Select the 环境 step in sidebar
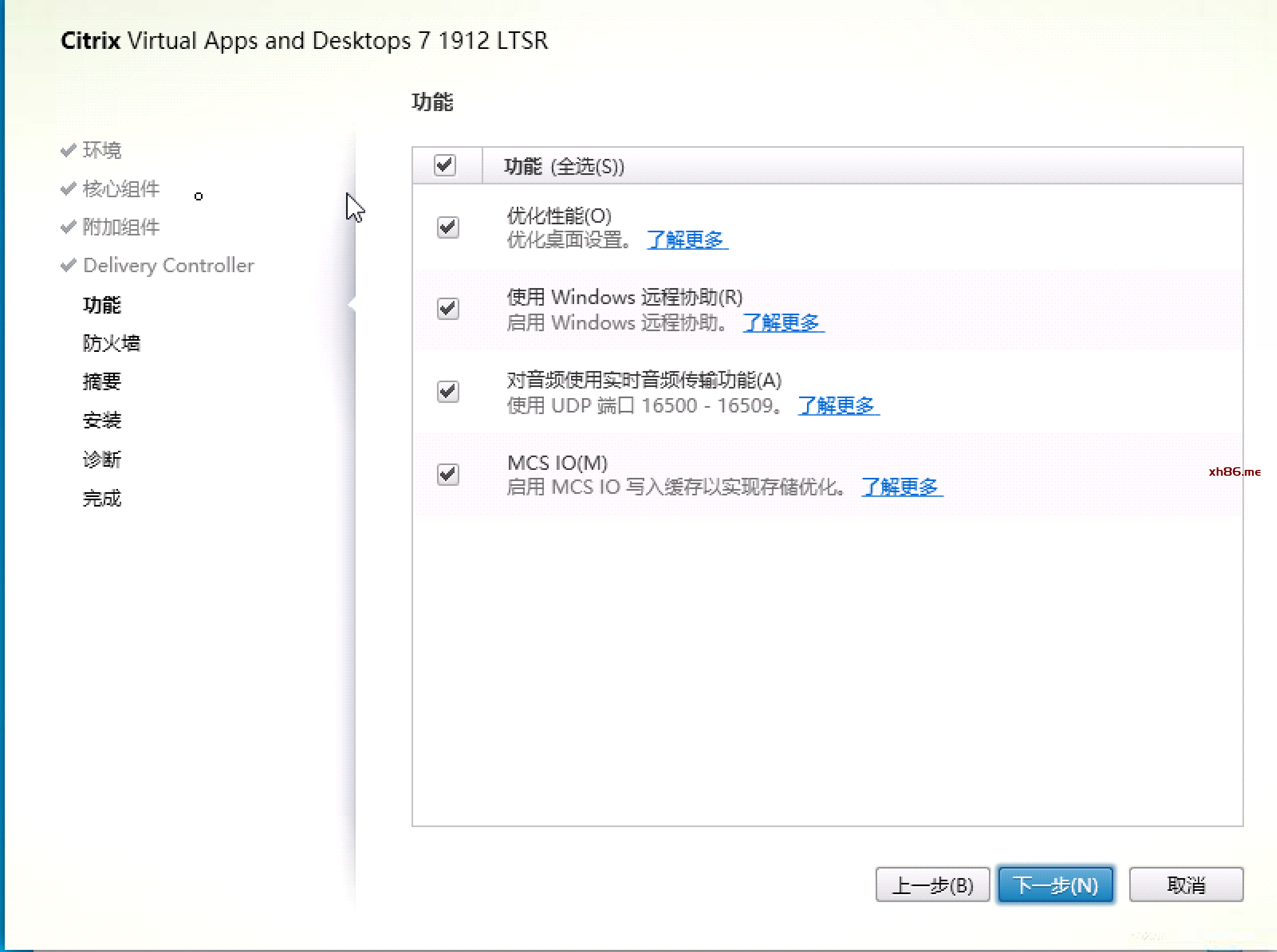 point(102,150)
